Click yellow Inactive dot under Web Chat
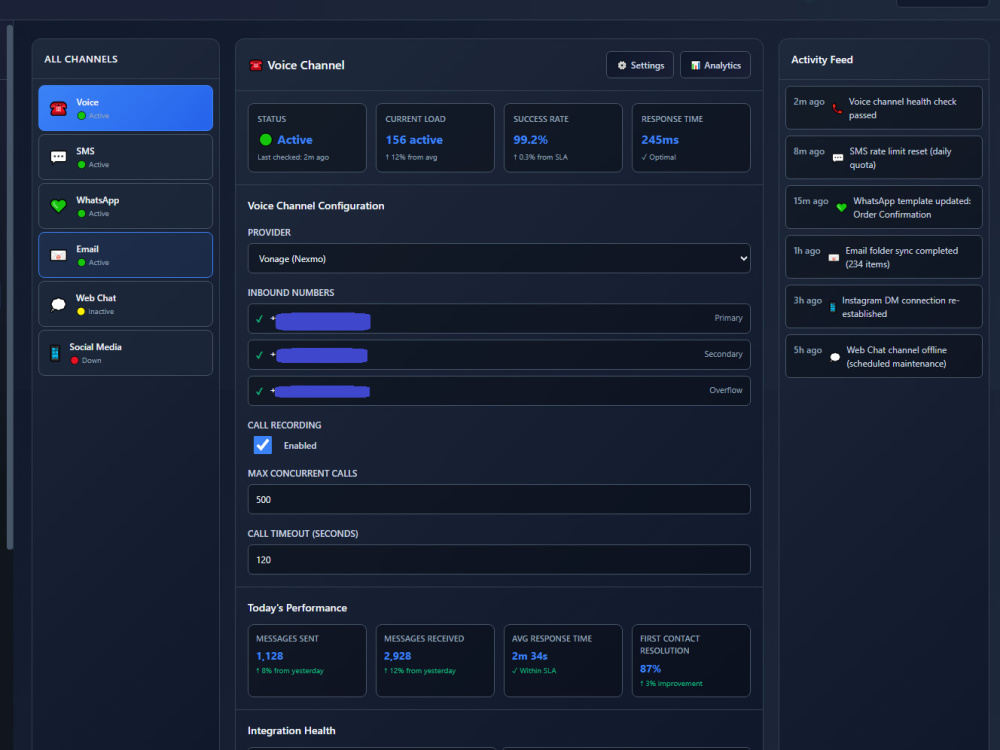Screen dimensions: 1000x750 pyautogui.click(x=81, y=312)
